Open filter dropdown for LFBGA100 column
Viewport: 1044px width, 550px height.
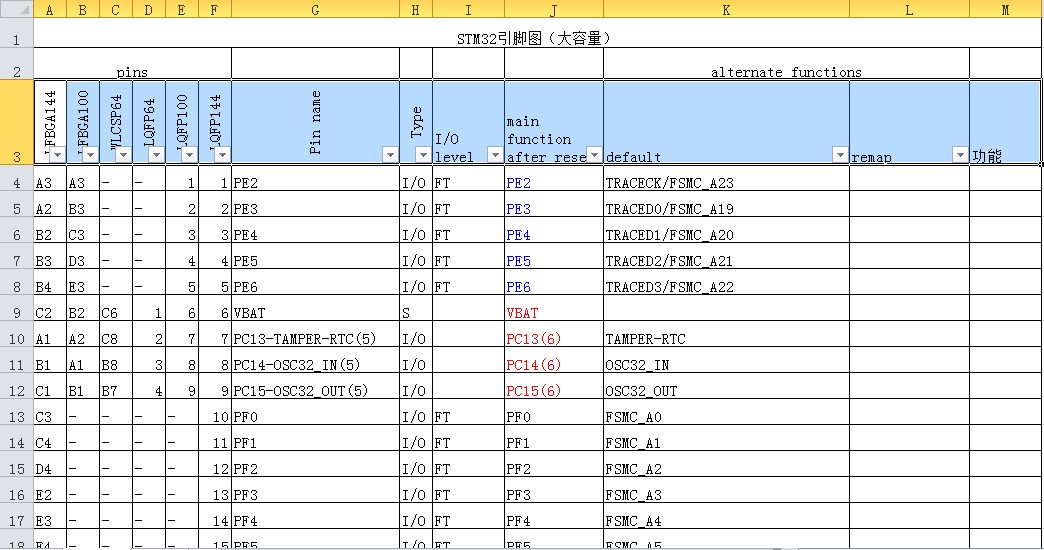coord(91,155)
